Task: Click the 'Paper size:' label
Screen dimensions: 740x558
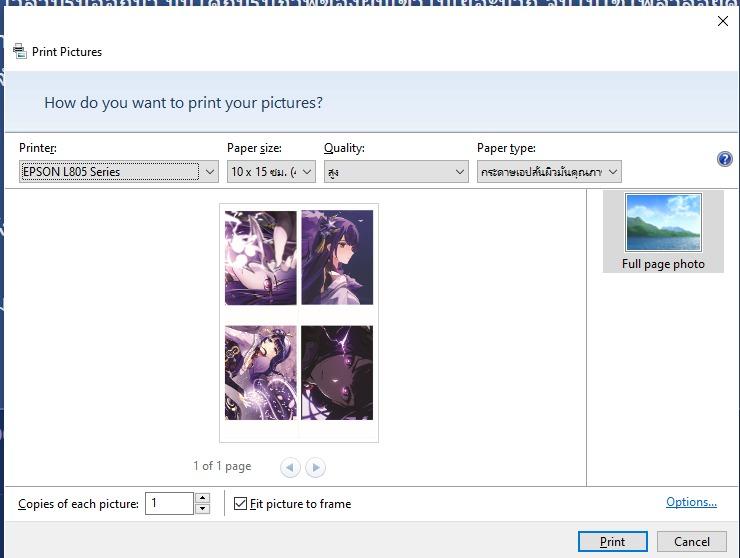Action: [254, 148]
